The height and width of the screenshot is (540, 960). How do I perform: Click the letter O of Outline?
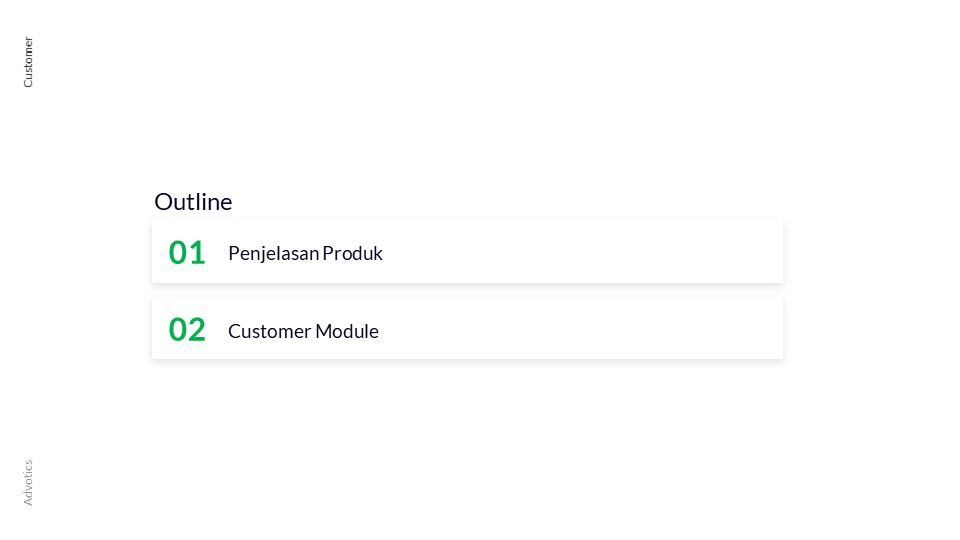pos(164,202)
